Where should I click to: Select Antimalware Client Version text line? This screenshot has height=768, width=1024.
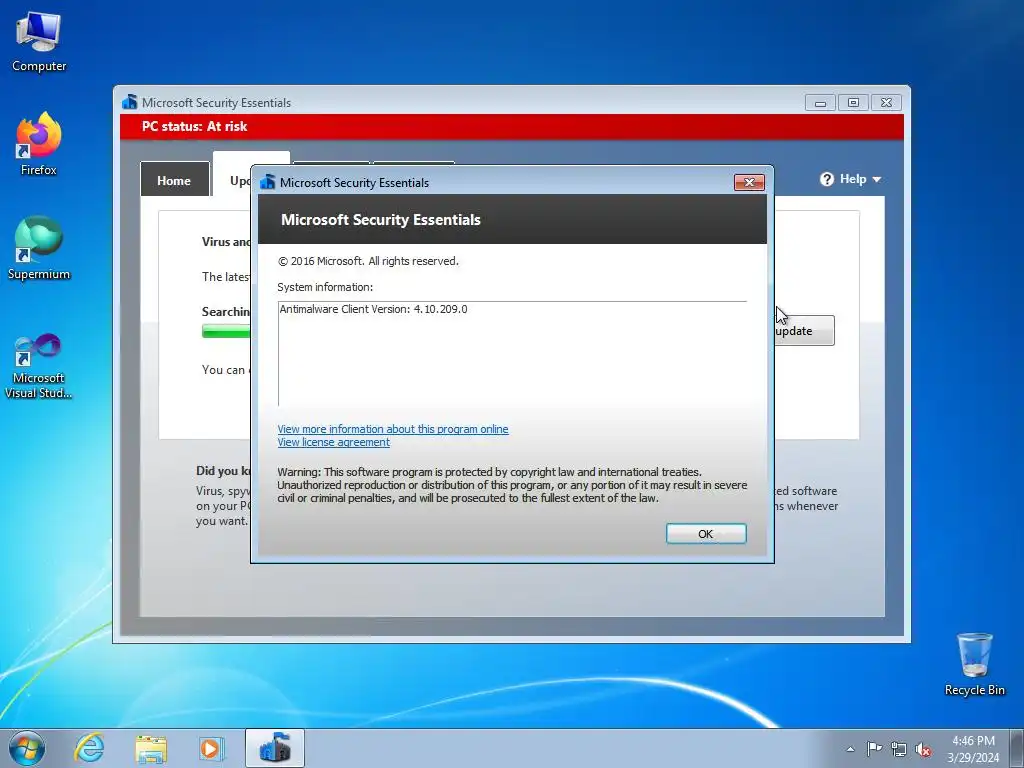point(374,309)
